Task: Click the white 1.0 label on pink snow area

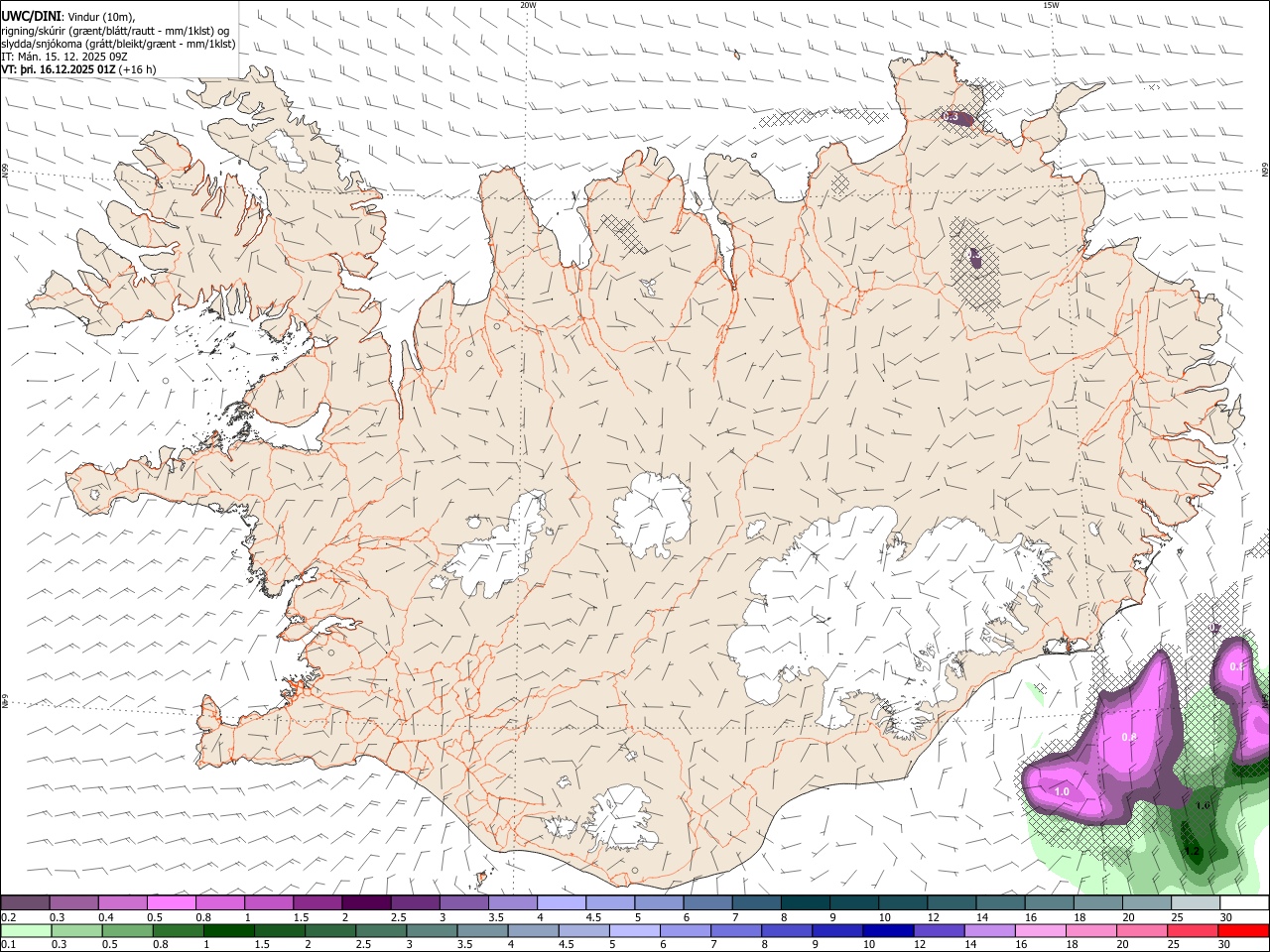Action: 1062,791
